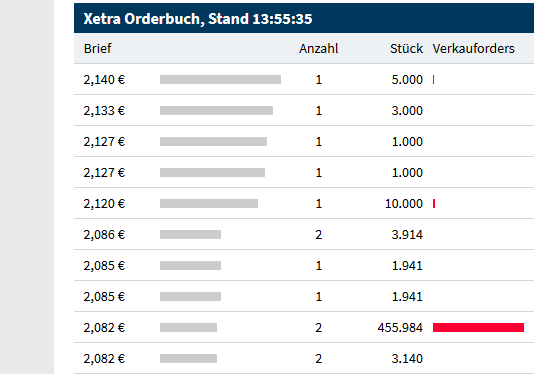
Task: Click the Xetra Orderbuch header title
Action: (x=198, y=19)
